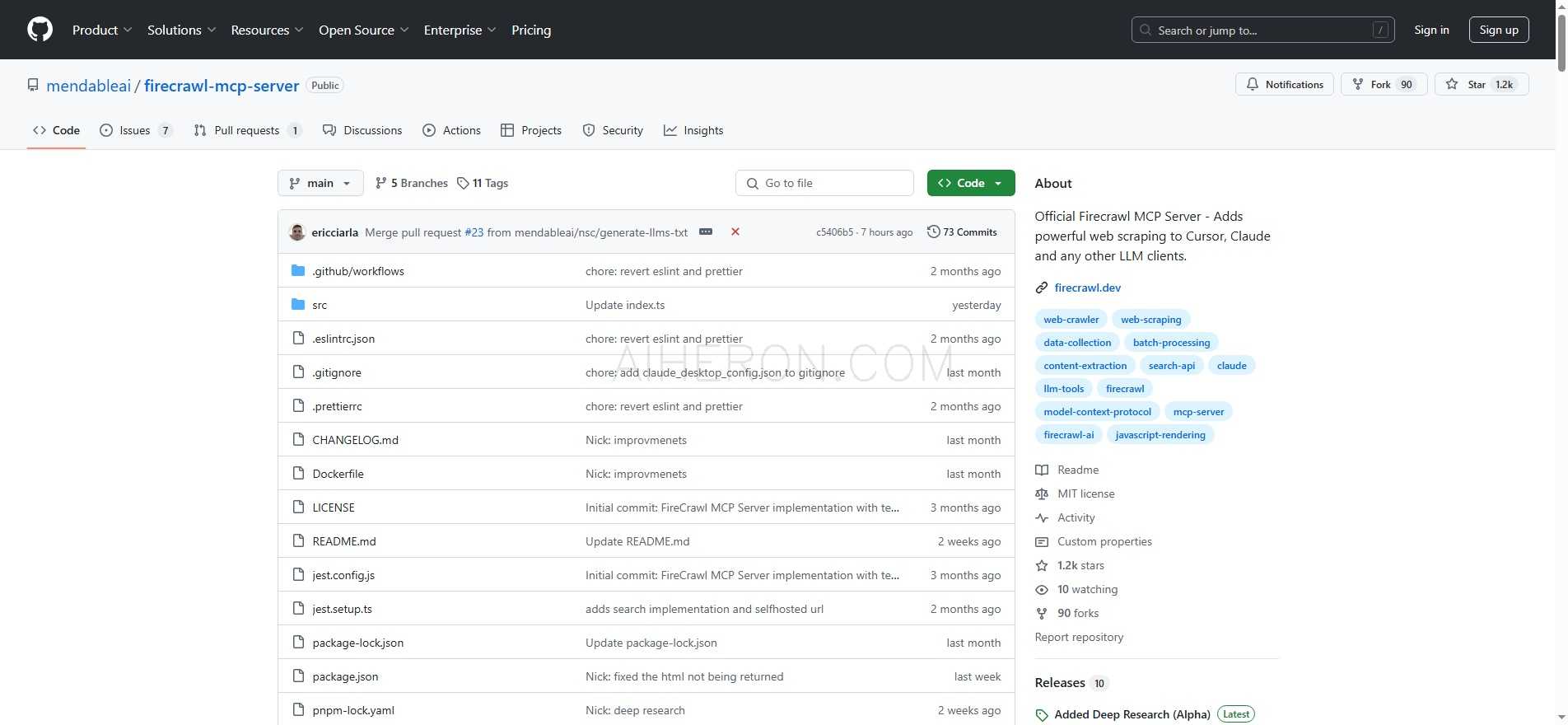View 11 Tags link
Screen dimensions: 1568x725
coord(483,183)
